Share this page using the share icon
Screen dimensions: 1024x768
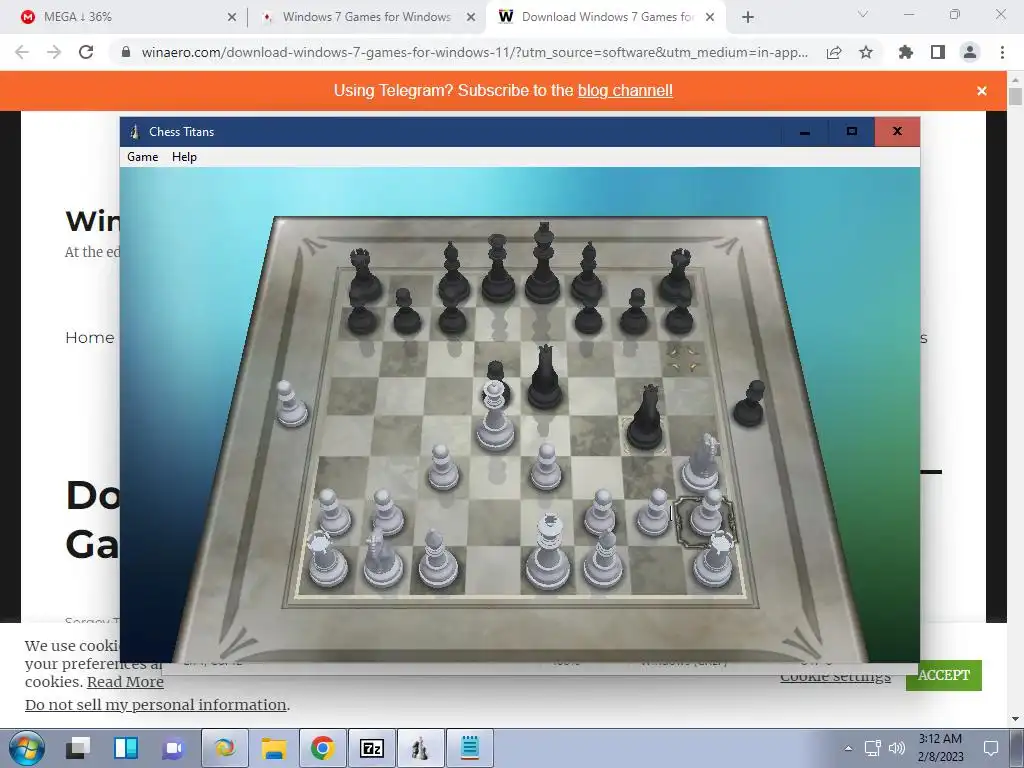834,52
